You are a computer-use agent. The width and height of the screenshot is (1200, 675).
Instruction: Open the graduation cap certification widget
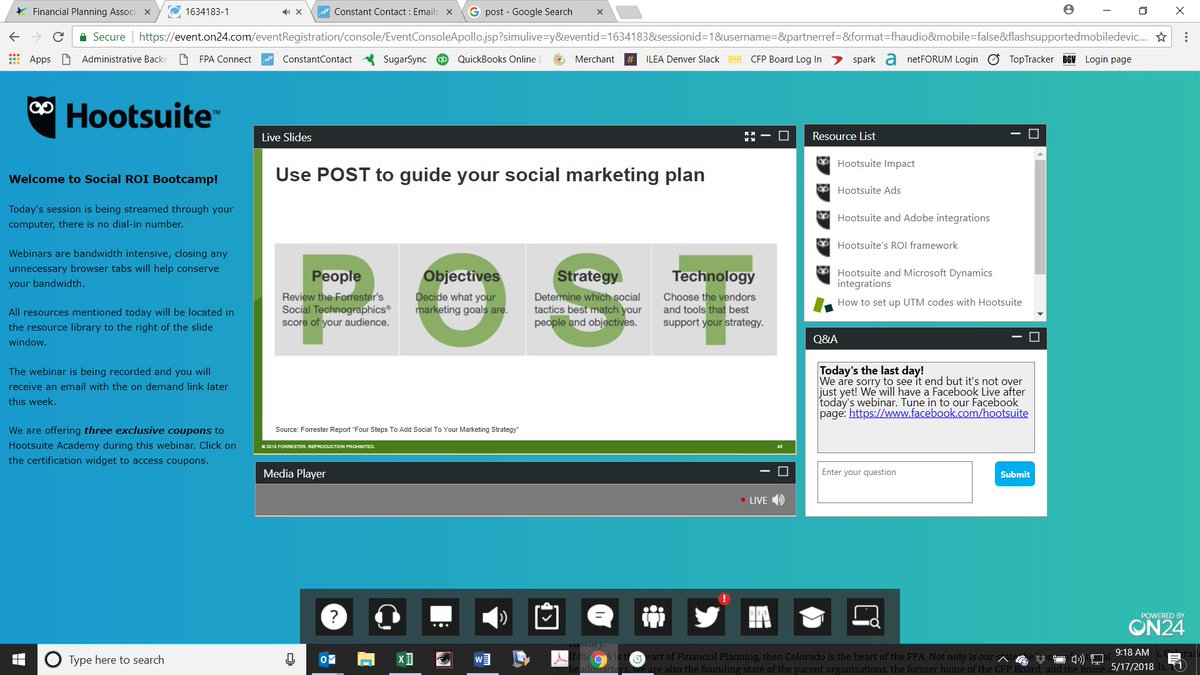(813, 617)
